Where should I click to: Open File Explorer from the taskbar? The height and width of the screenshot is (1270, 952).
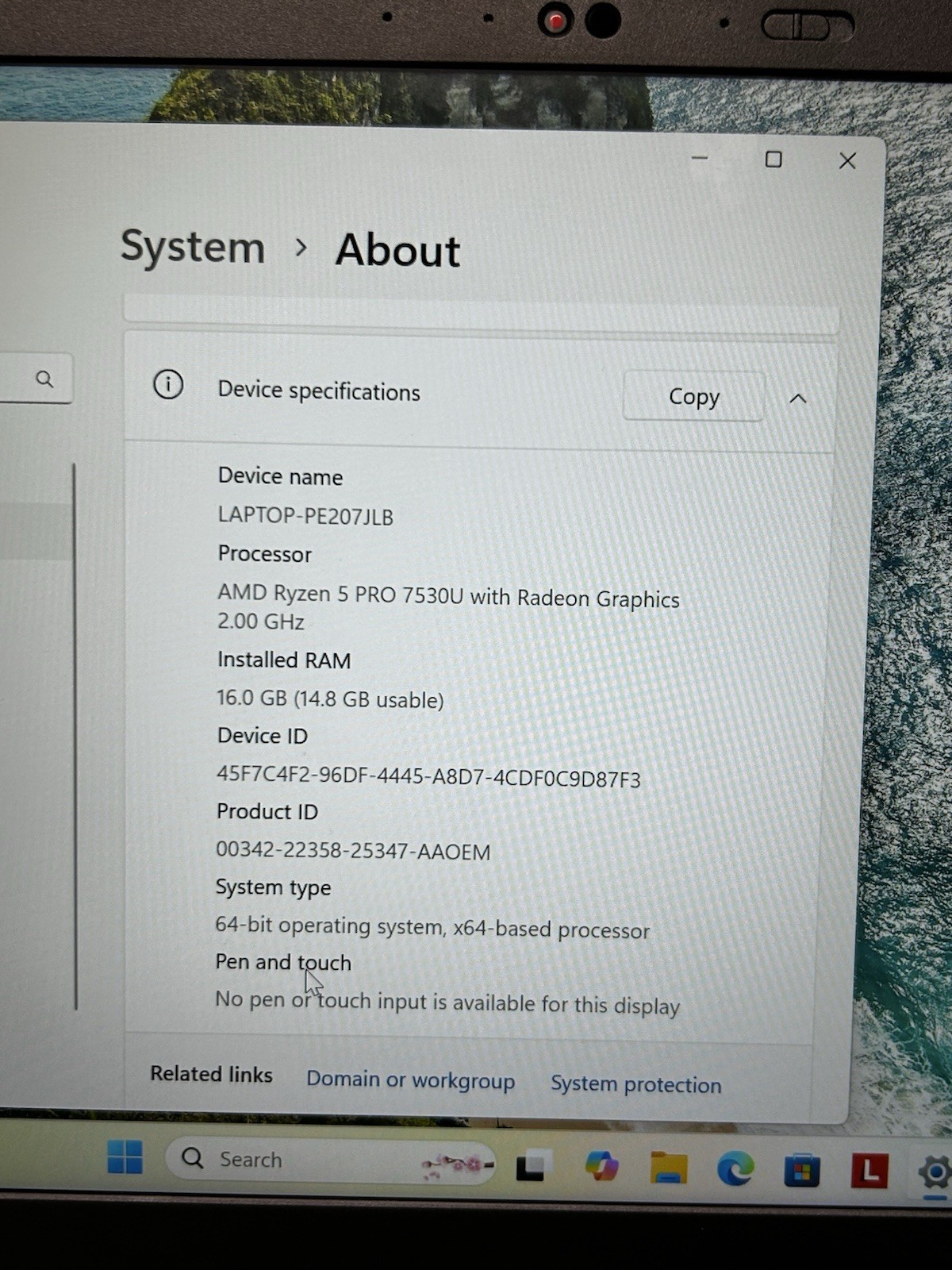click(669, 1168)
